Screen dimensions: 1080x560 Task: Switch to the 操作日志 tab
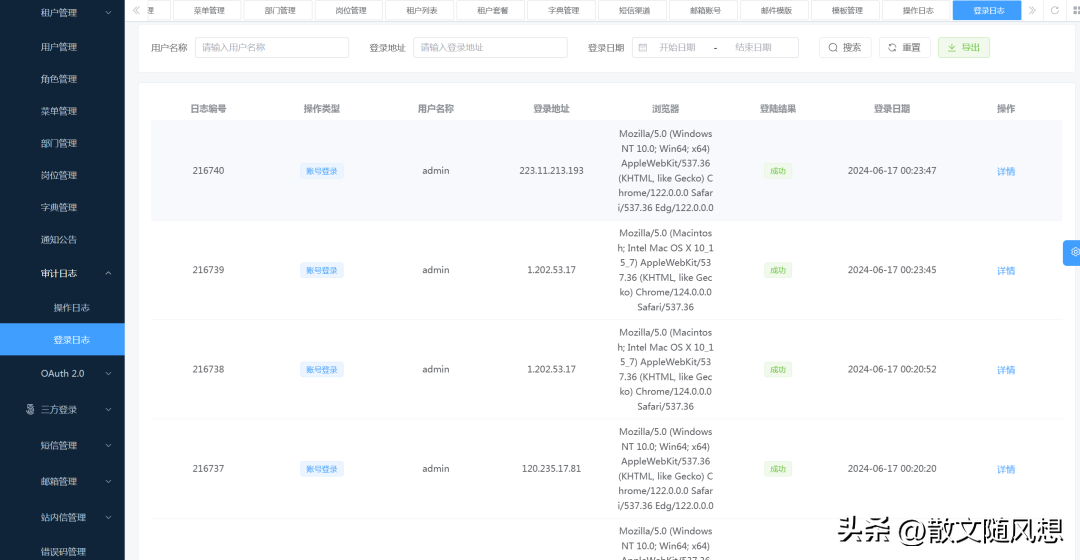(918, 10)
